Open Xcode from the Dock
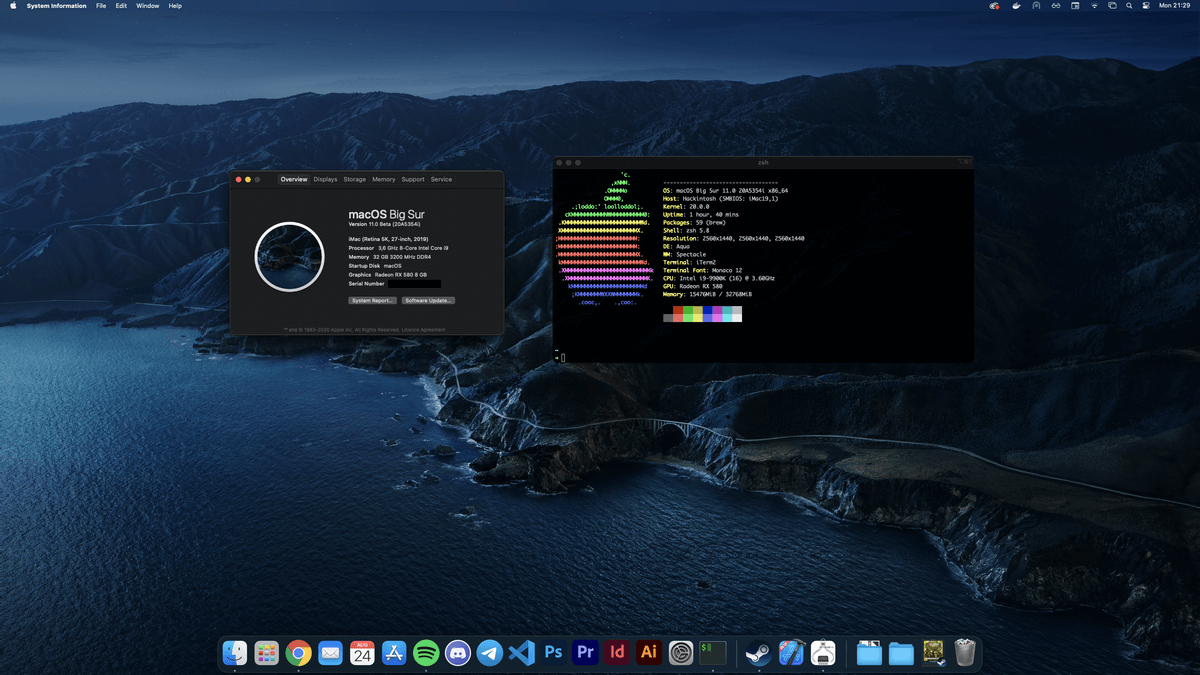1200x675 pixels. [792, 654]
